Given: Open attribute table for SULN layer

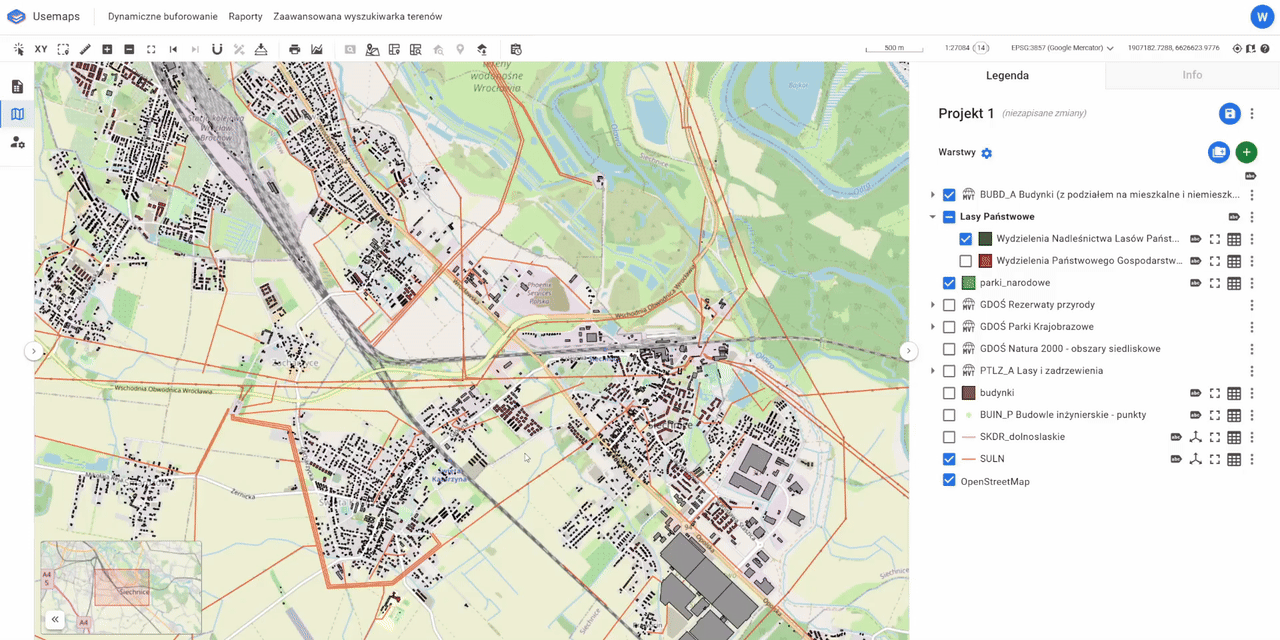Looking at the screenshot, I should pyautogui.click(x=1234, y=460).
